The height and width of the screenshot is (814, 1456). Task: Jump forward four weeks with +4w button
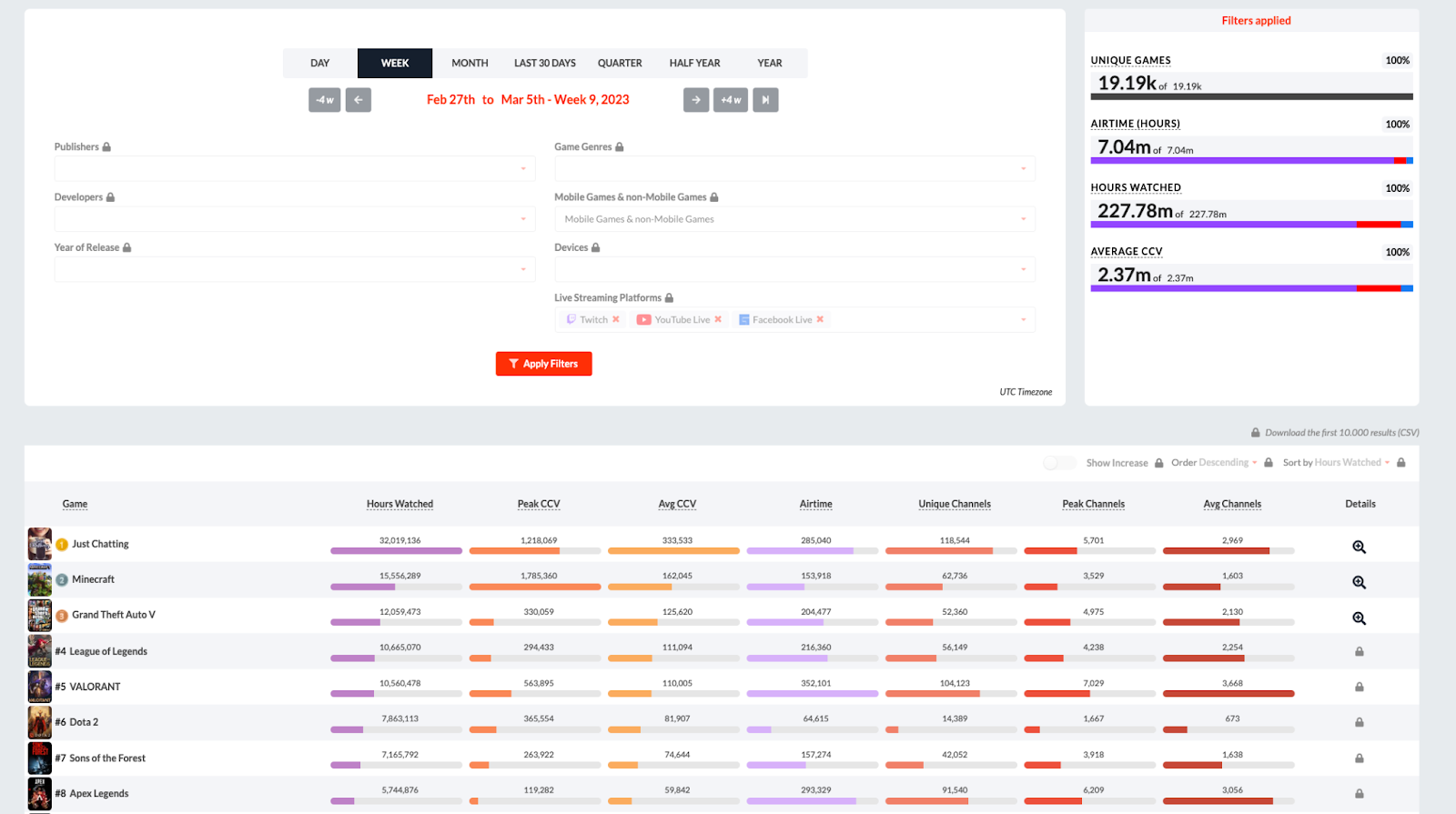pos(731,100)
